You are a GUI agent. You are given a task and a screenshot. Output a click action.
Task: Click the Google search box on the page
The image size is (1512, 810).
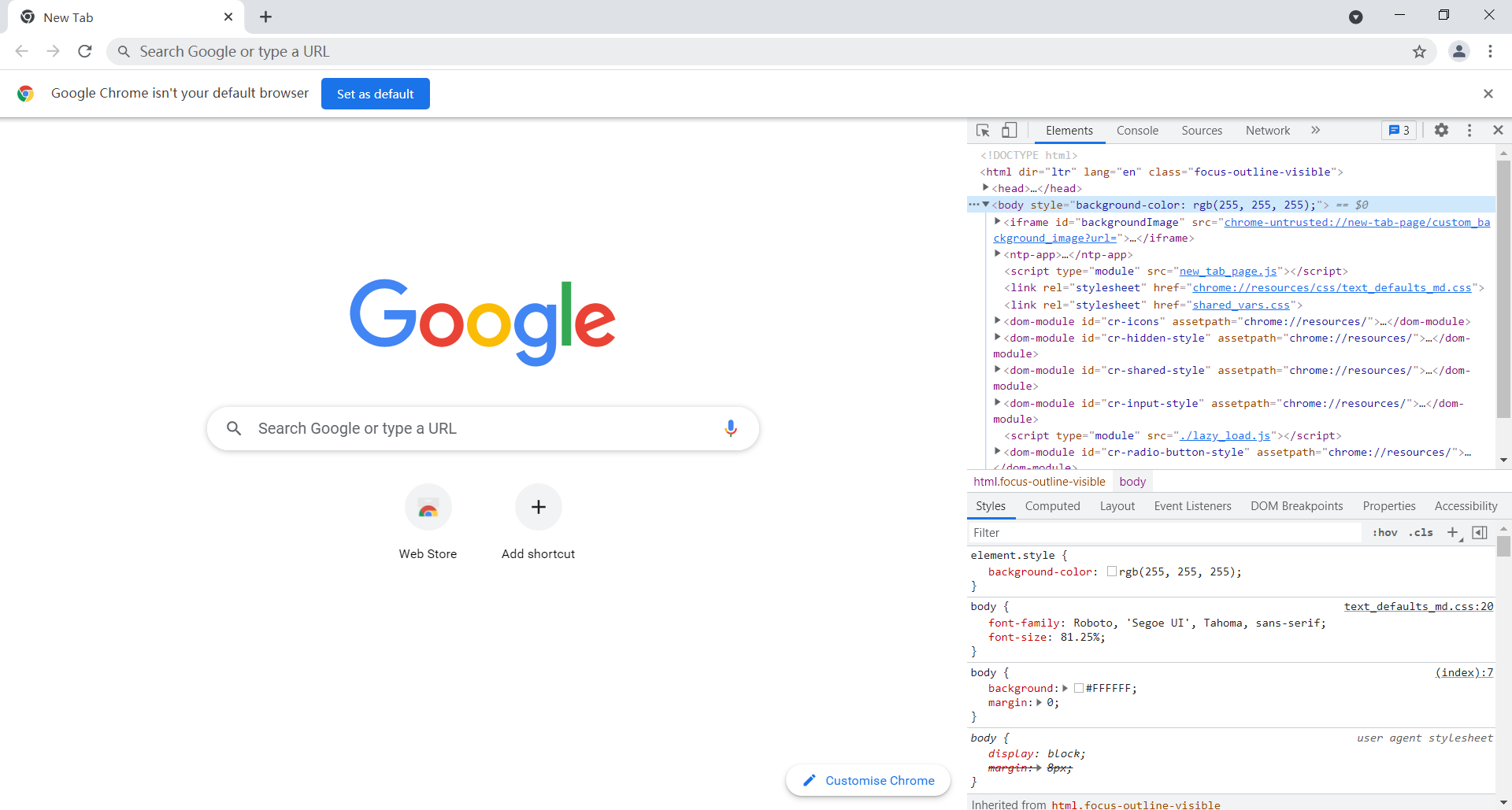point(483,428)
